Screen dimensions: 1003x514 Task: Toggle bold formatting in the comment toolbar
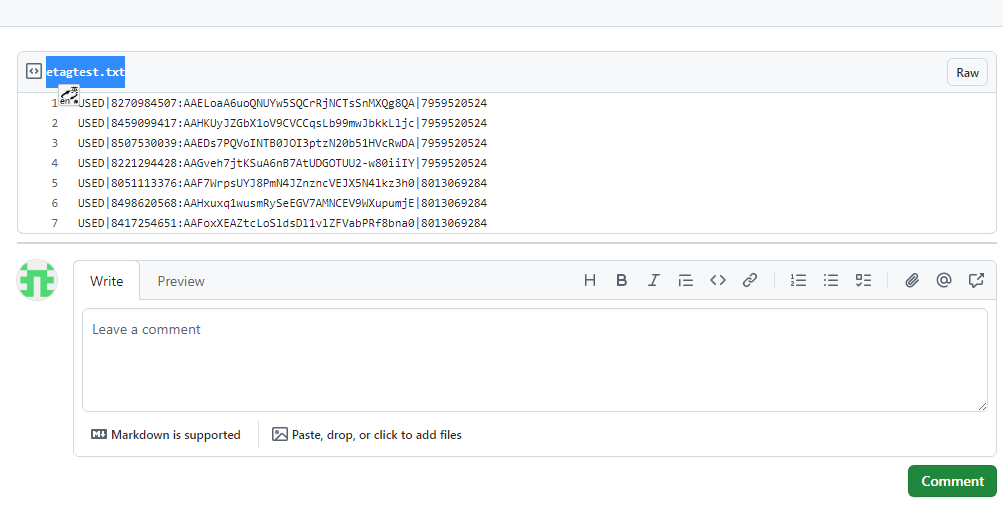621,281
